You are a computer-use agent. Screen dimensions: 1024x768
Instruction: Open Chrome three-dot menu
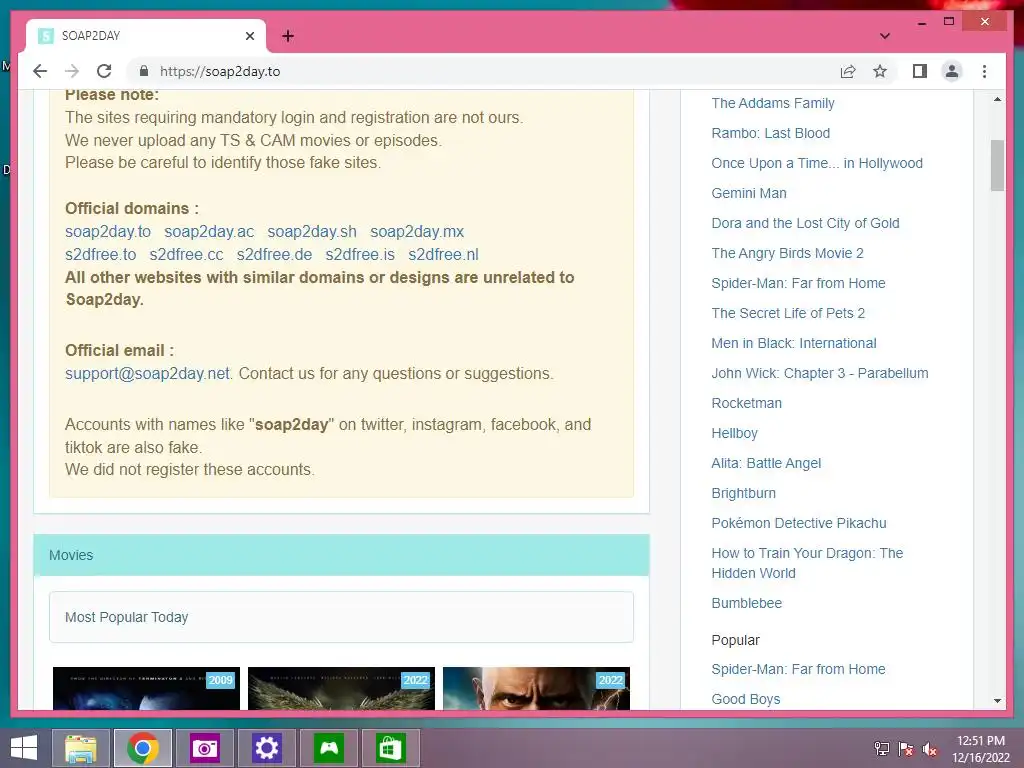[x=984, y=71]
